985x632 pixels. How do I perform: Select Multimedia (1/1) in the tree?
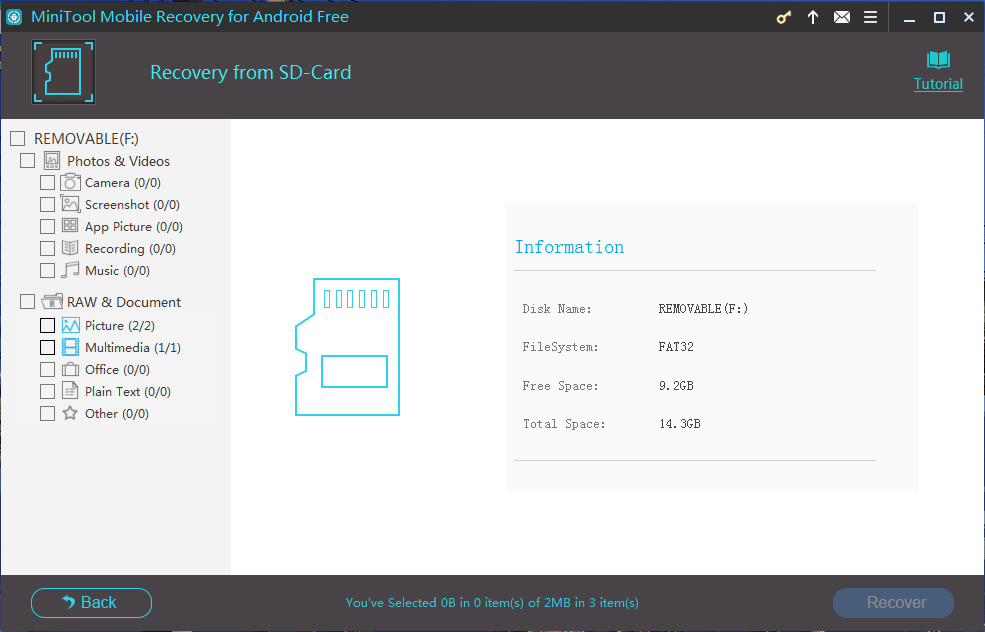(133, 347)
